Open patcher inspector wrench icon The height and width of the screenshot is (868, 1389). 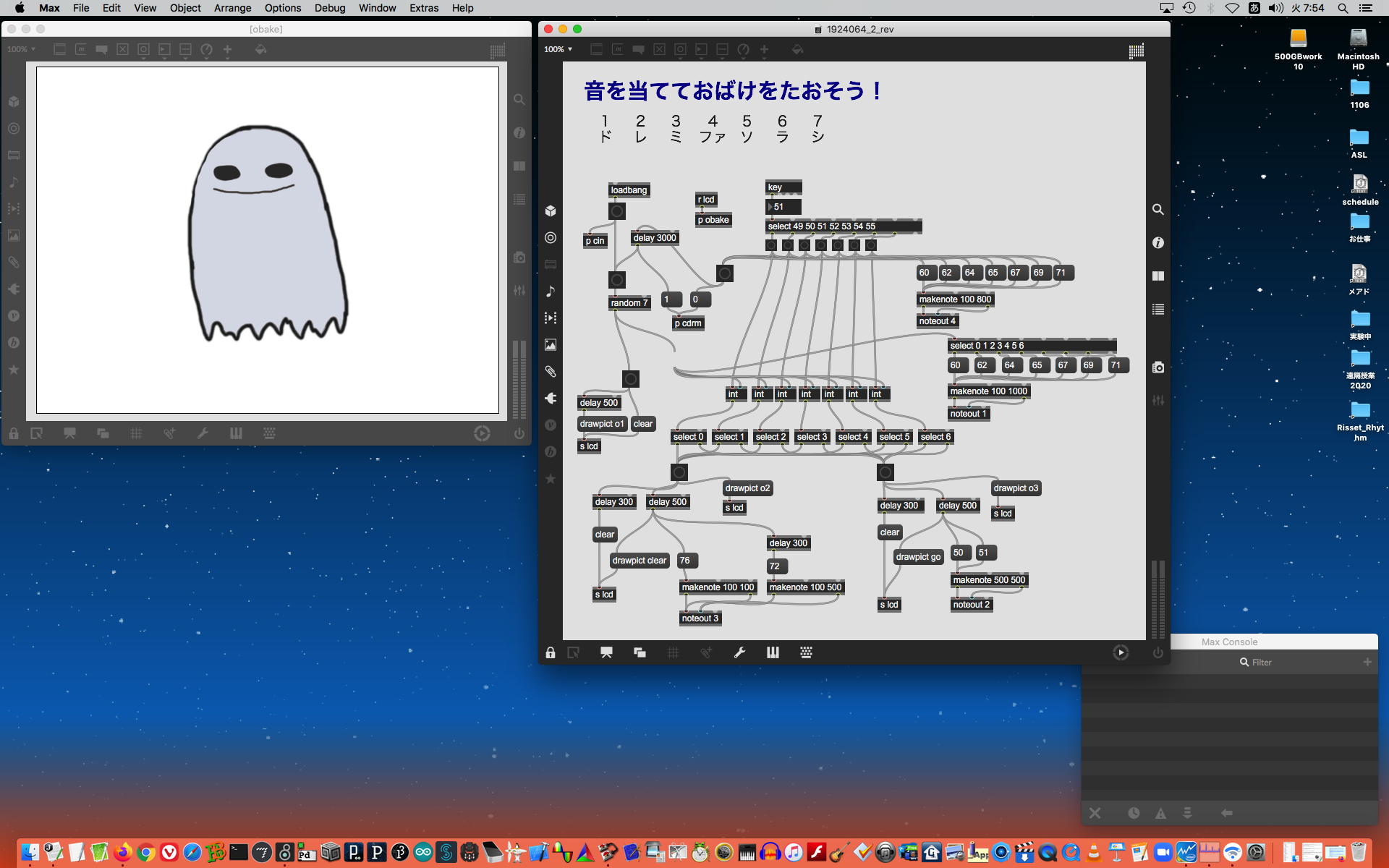739,653
